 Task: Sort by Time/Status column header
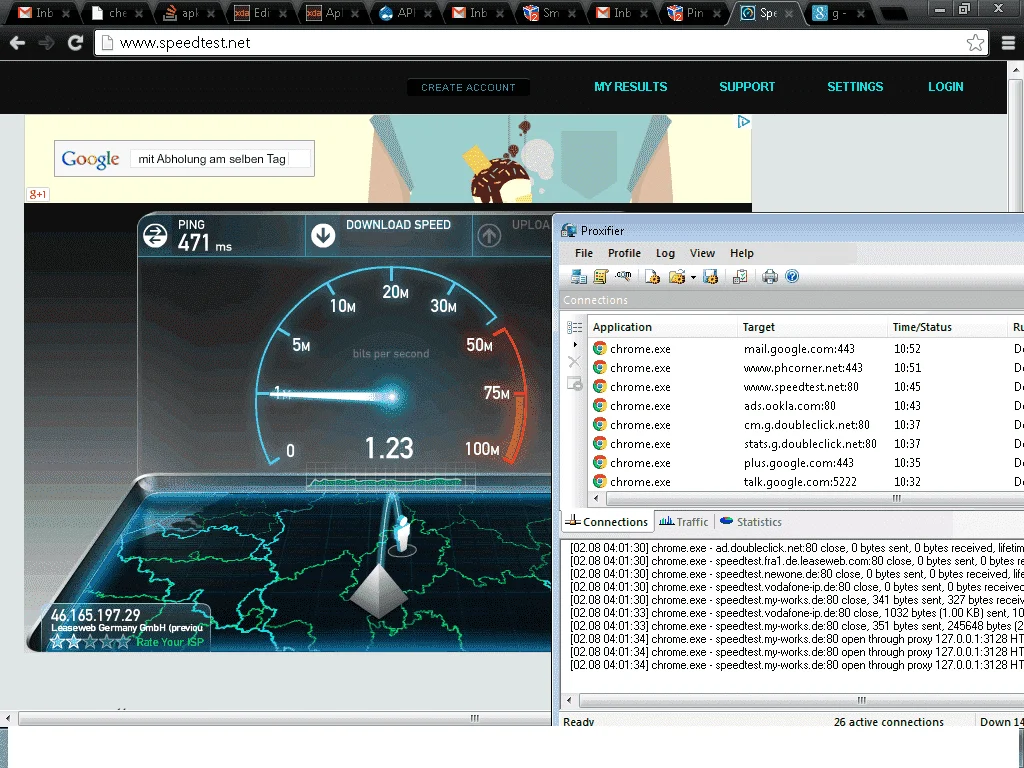click(x=947, y=327)
